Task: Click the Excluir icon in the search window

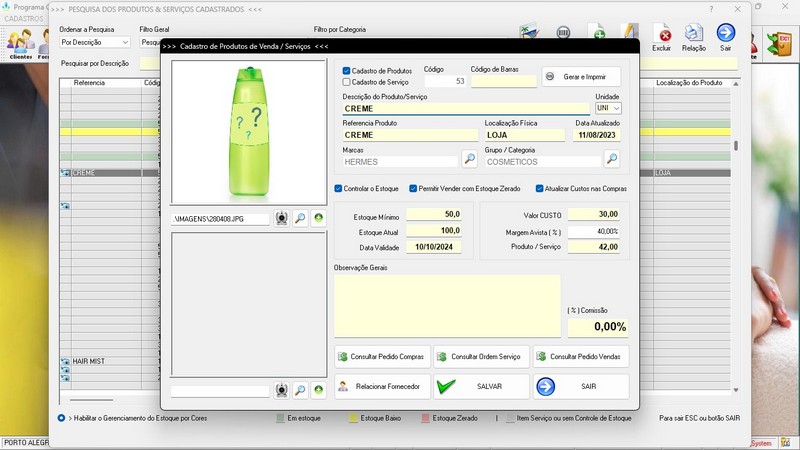Action: click(662, 37)
